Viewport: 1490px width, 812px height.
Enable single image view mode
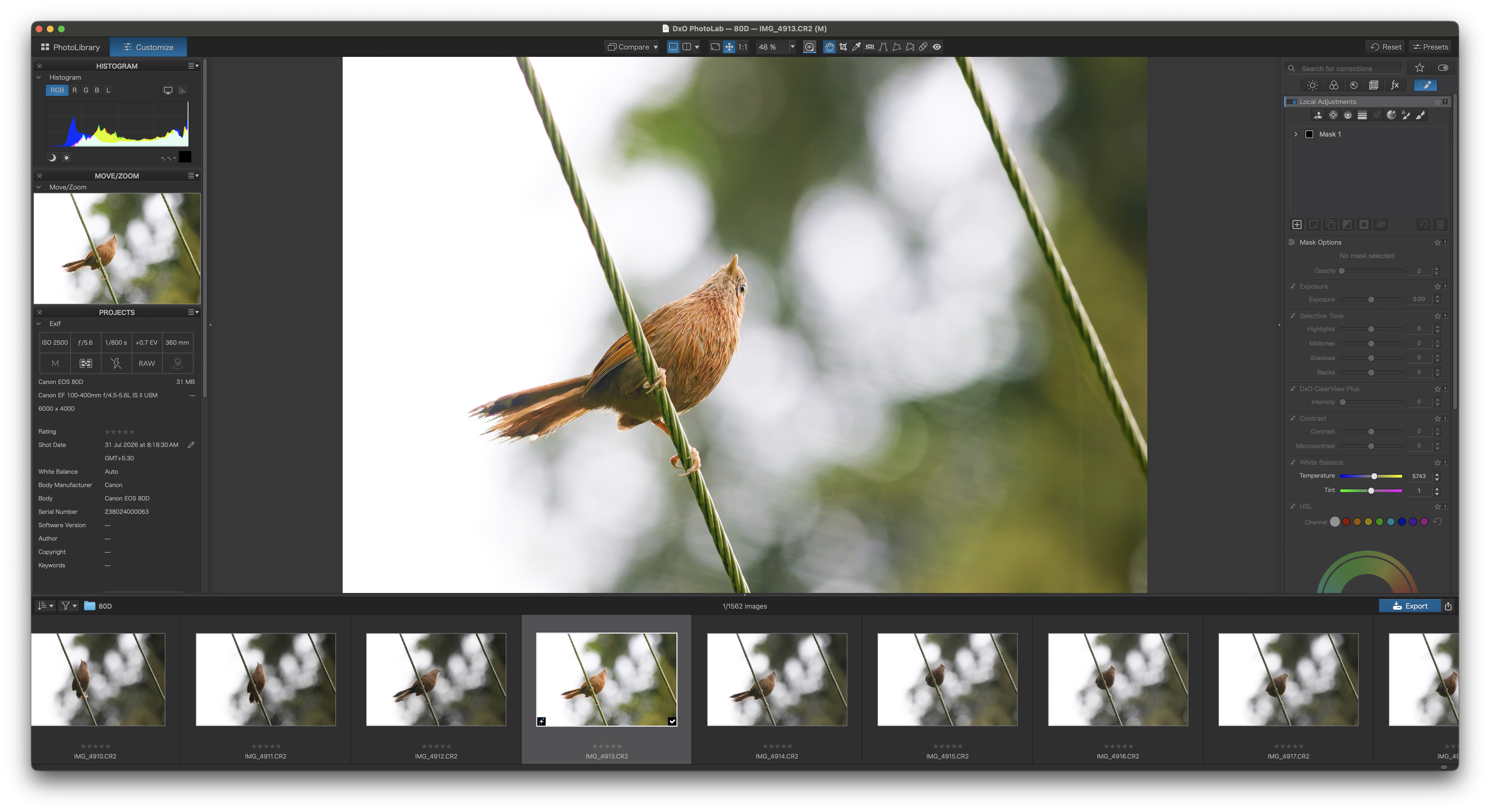pyautogui.click(x=673, y=47)
